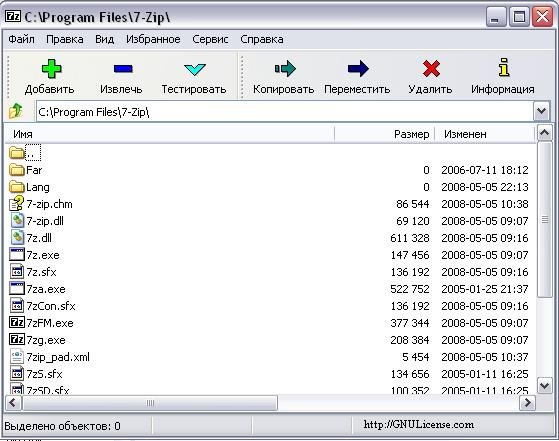Click the 7zFM.exe 7z icon

click(x=17, y=322)
